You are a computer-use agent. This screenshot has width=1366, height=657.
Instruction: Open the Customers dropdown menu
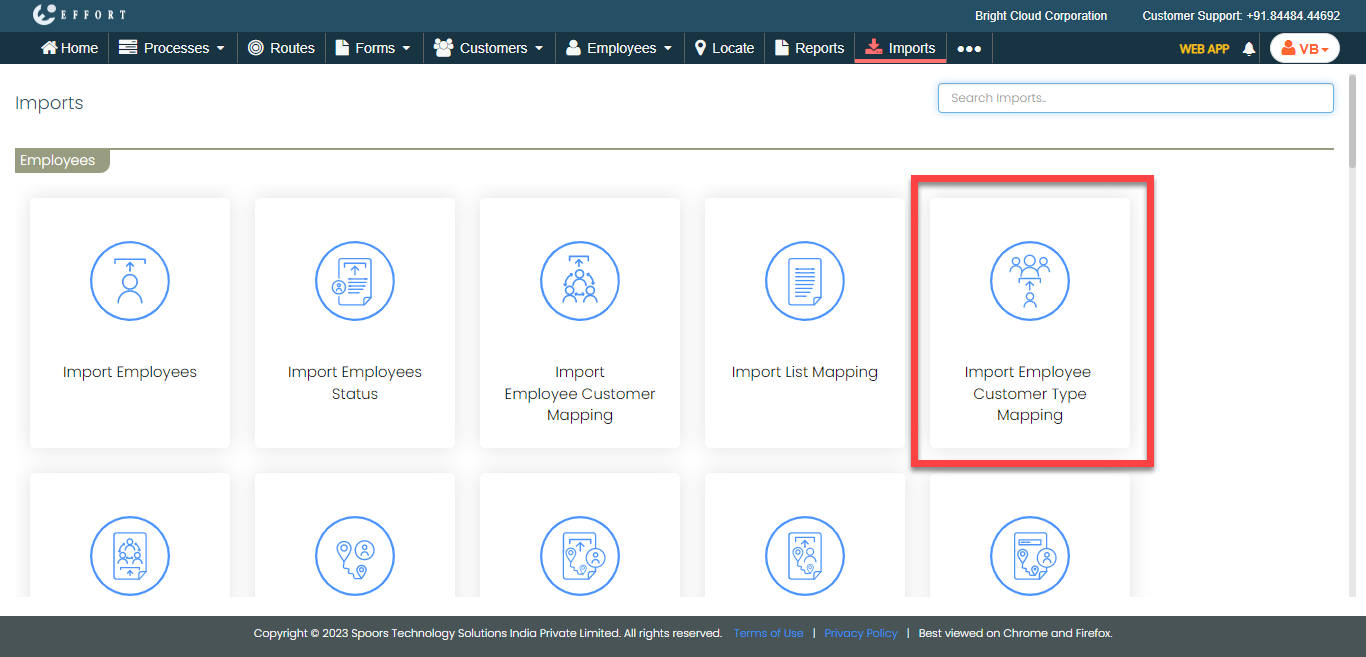point(489,48)
